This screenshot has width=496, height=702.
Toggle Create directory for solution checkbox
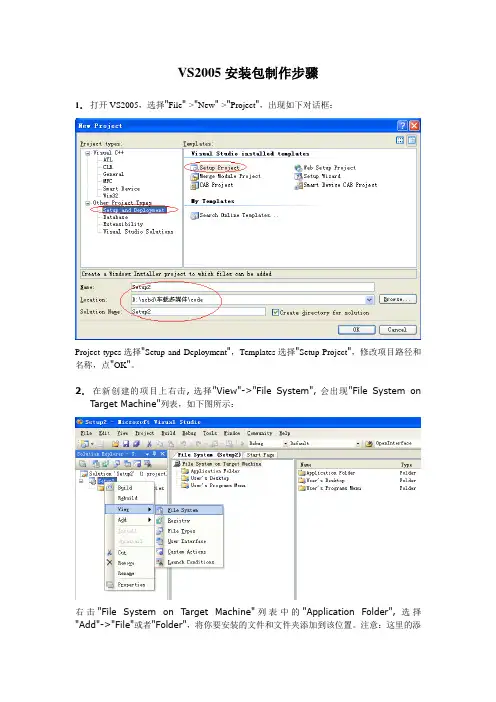275,312
